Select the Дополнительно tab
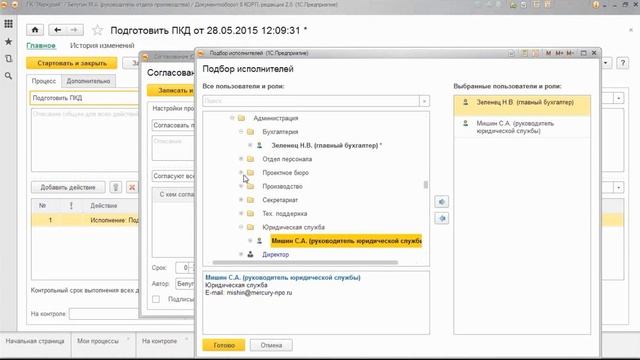The image size is (640, 360). (x=88, y=81)
